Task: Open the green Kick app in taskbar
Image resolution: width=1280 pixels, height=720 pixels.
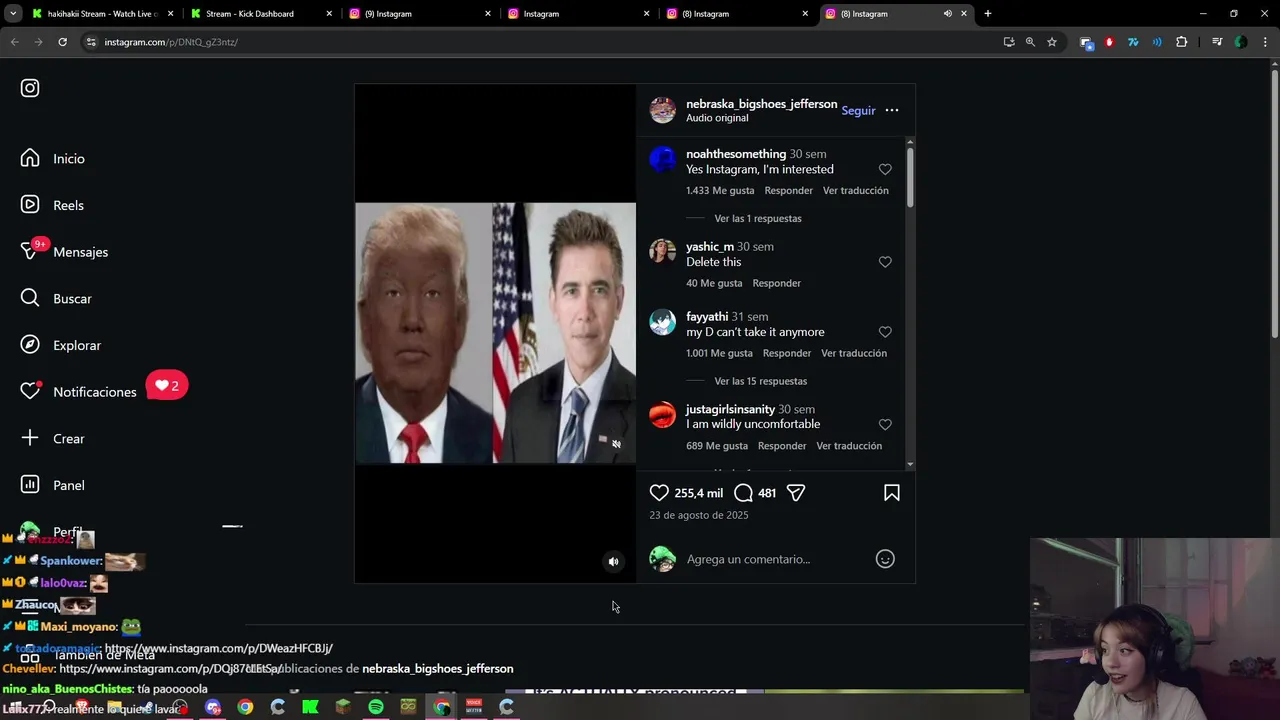Action: pos(310,707)
